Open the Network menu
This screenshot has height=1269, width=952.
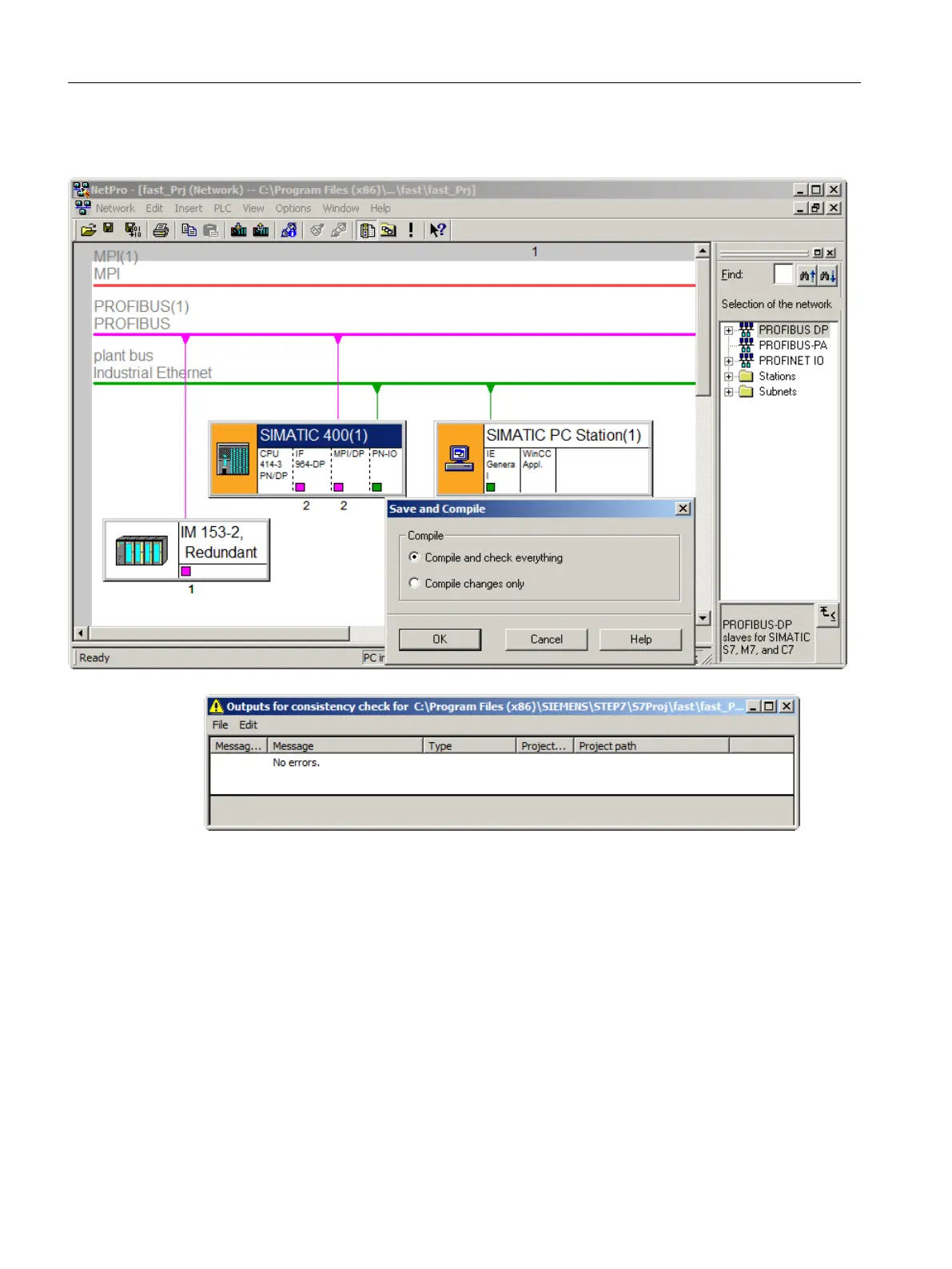click(x=115, y=209)
